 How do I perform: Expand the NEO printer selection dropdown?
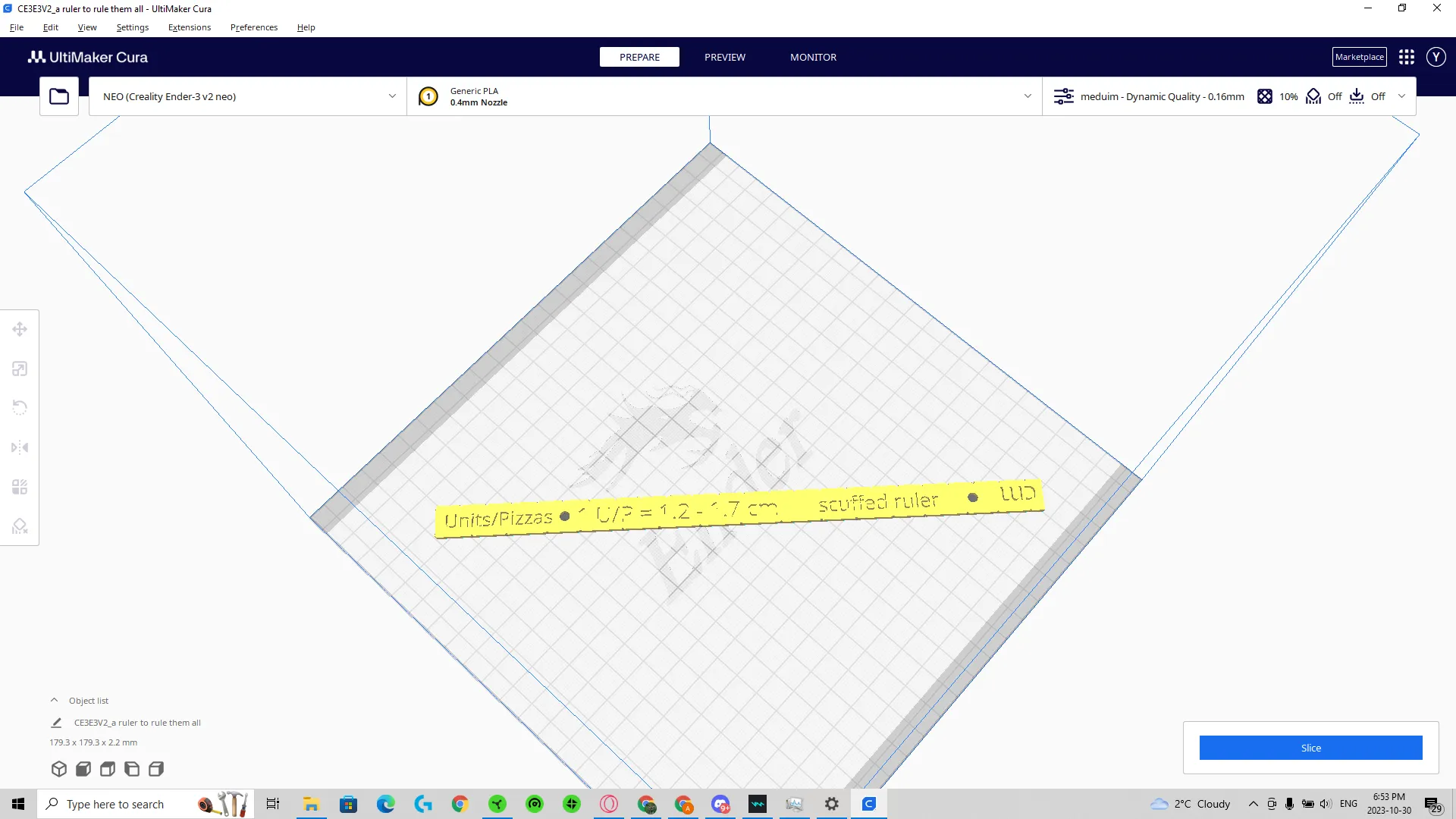pyautogui.click(x=248, y=96)
